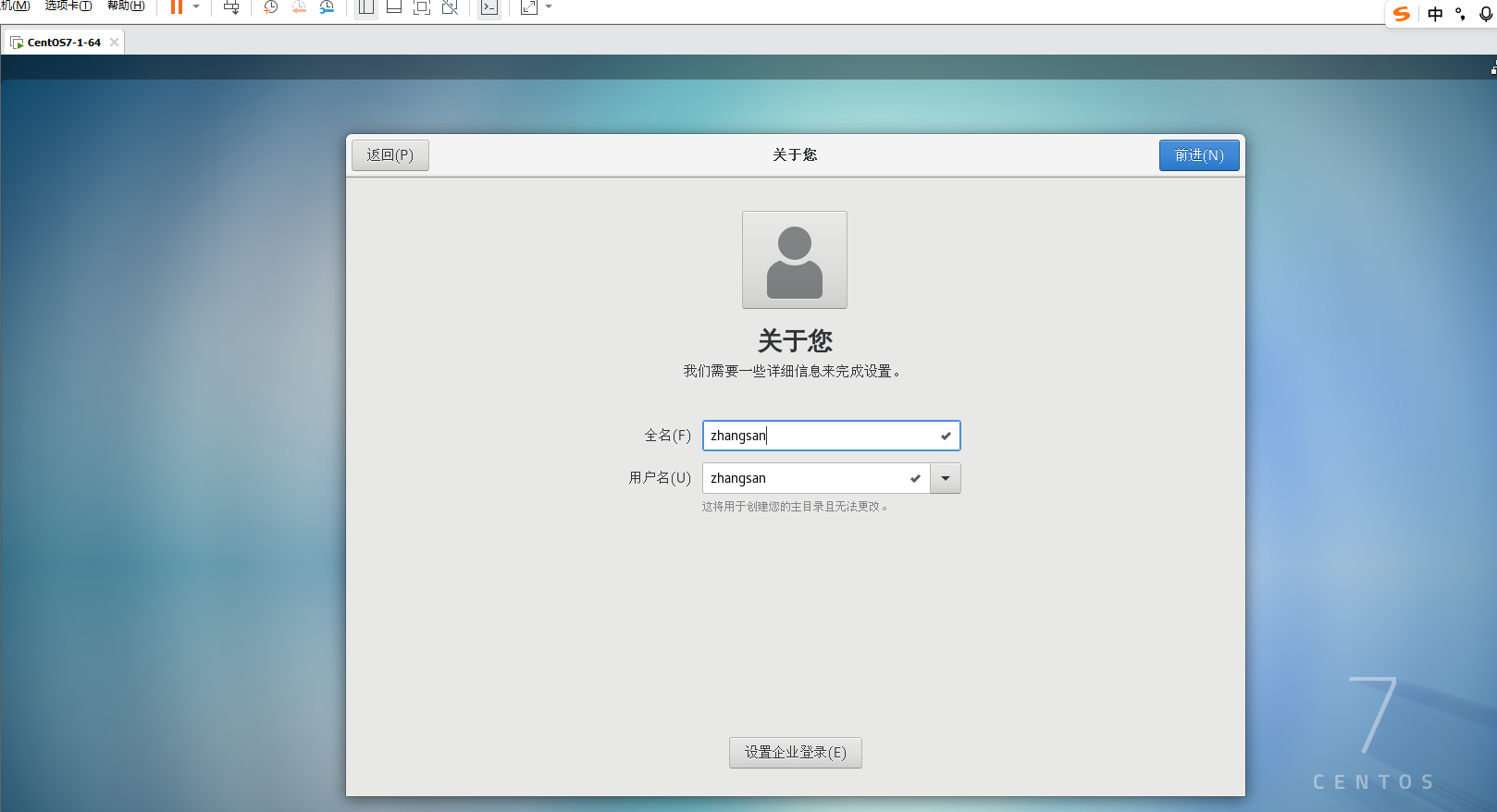Screen dimensions: 1497x812
Task: Toggle Sogou input Chinese/English mode 中
Action: click(1435, 14)
